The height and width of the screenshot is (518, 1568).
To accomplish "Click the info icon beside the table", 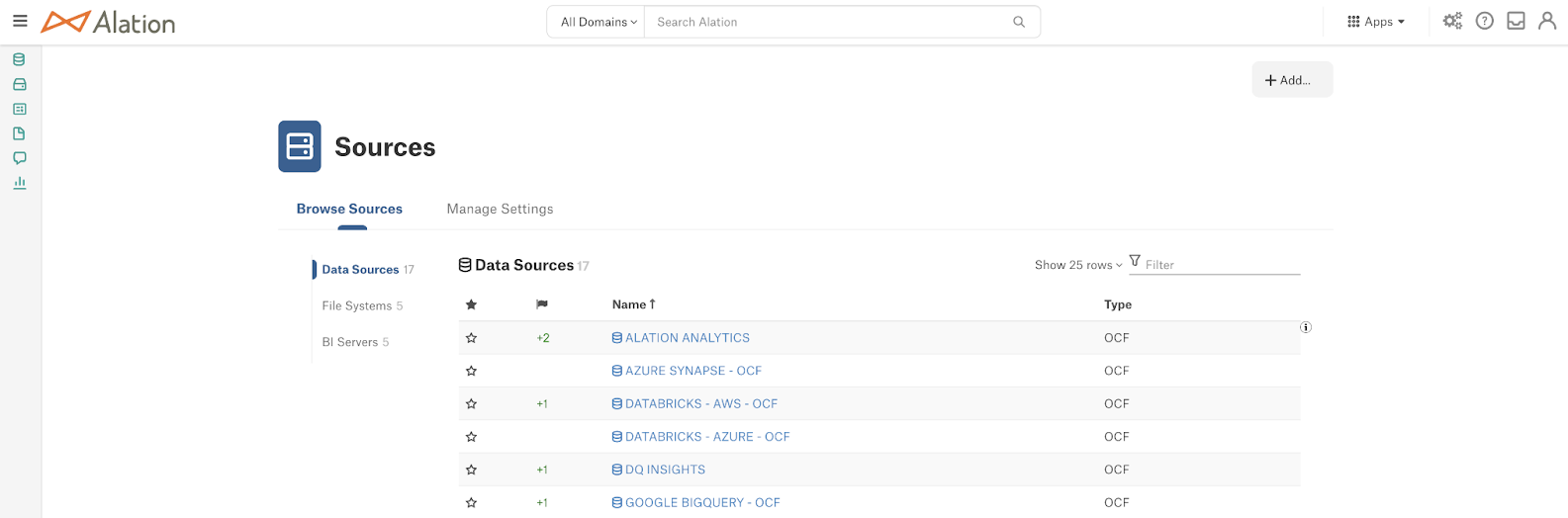I will click(1306, 327).
